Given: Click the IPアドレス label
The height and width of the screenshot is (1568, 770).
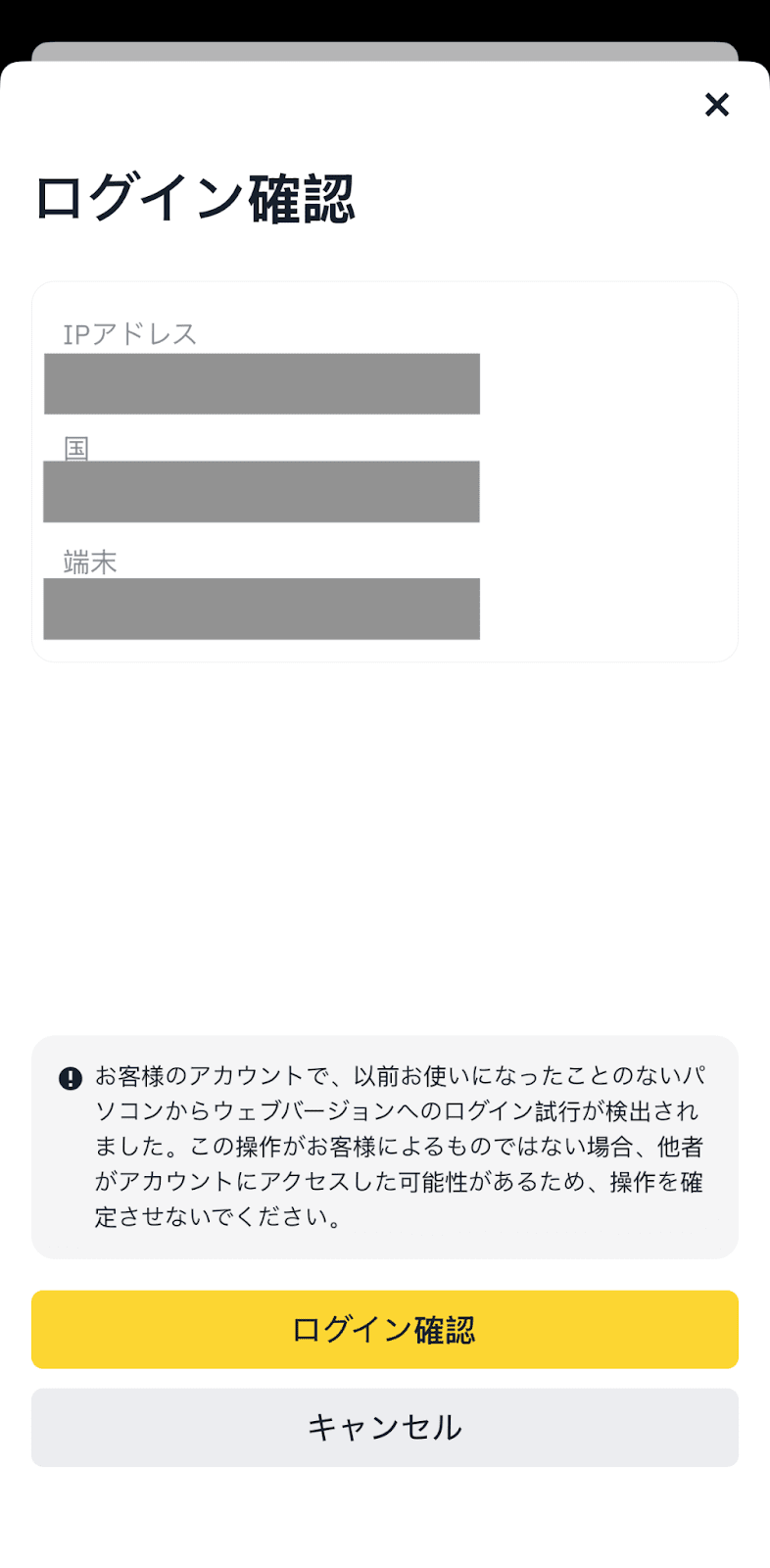Looking at the screenshot, I should (128, 333).
